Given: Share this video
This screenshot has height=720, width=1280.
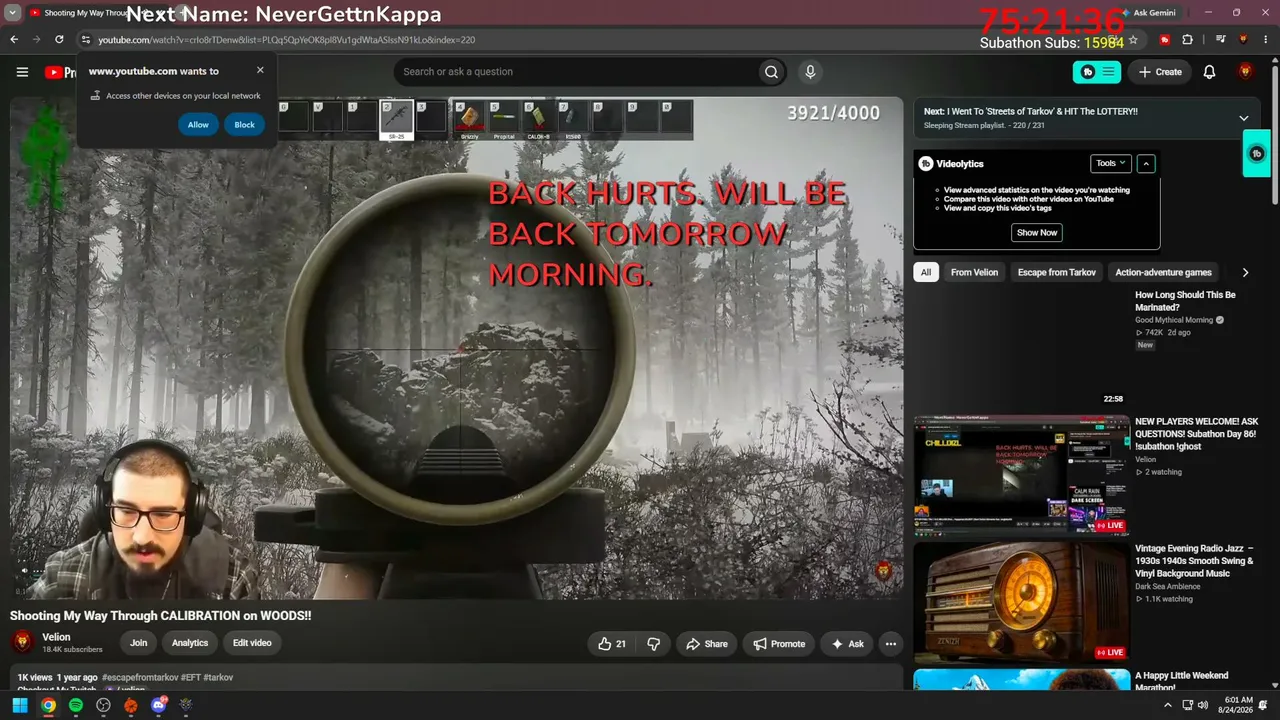Looking at the screenshot, I should (x=706, y=644).
